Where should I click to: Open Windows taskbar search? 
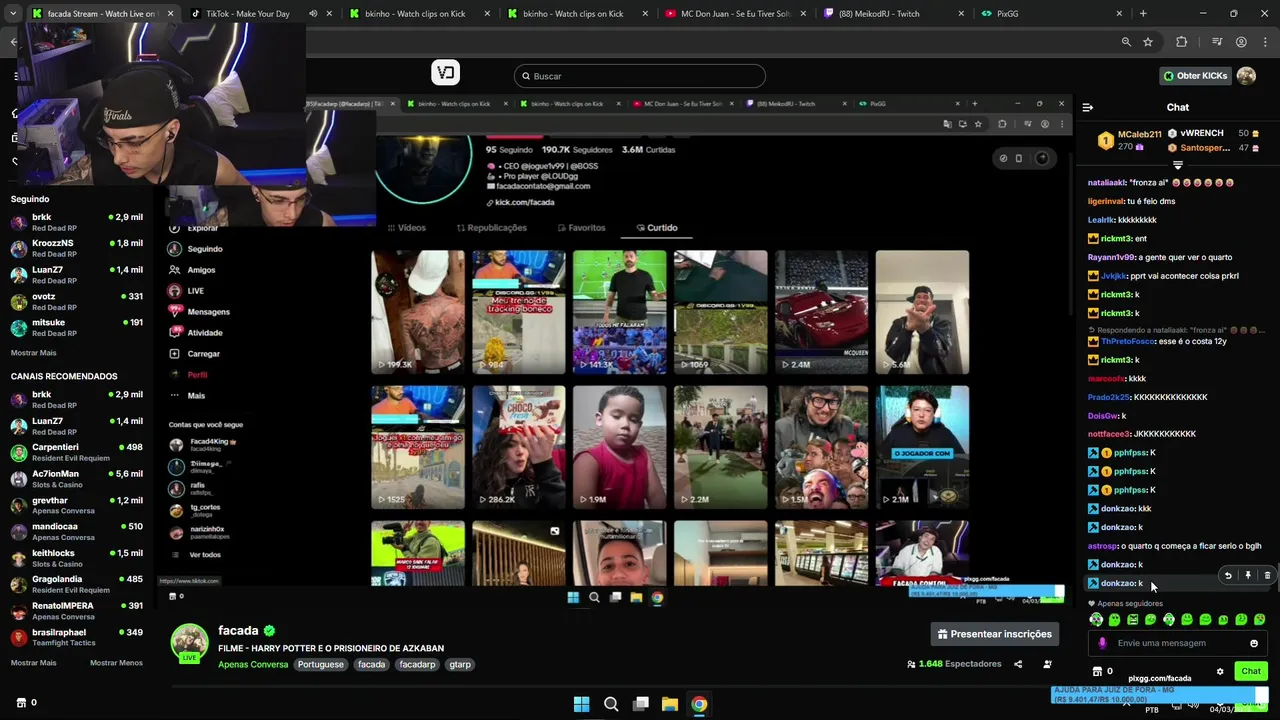pyautogui.click(x=611, y=704)
